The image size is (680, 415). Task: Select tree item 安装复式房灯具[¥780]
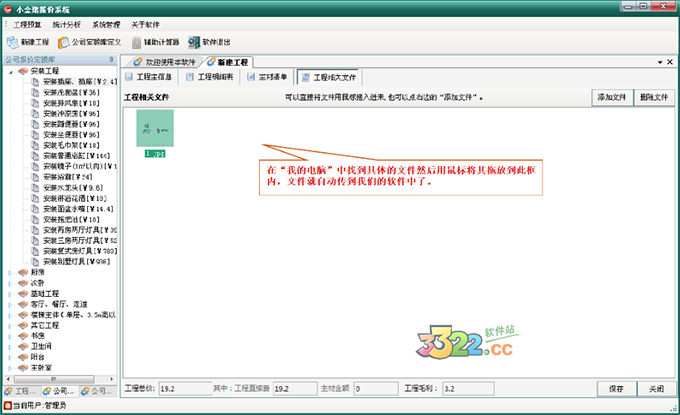[x=80, y=251]
